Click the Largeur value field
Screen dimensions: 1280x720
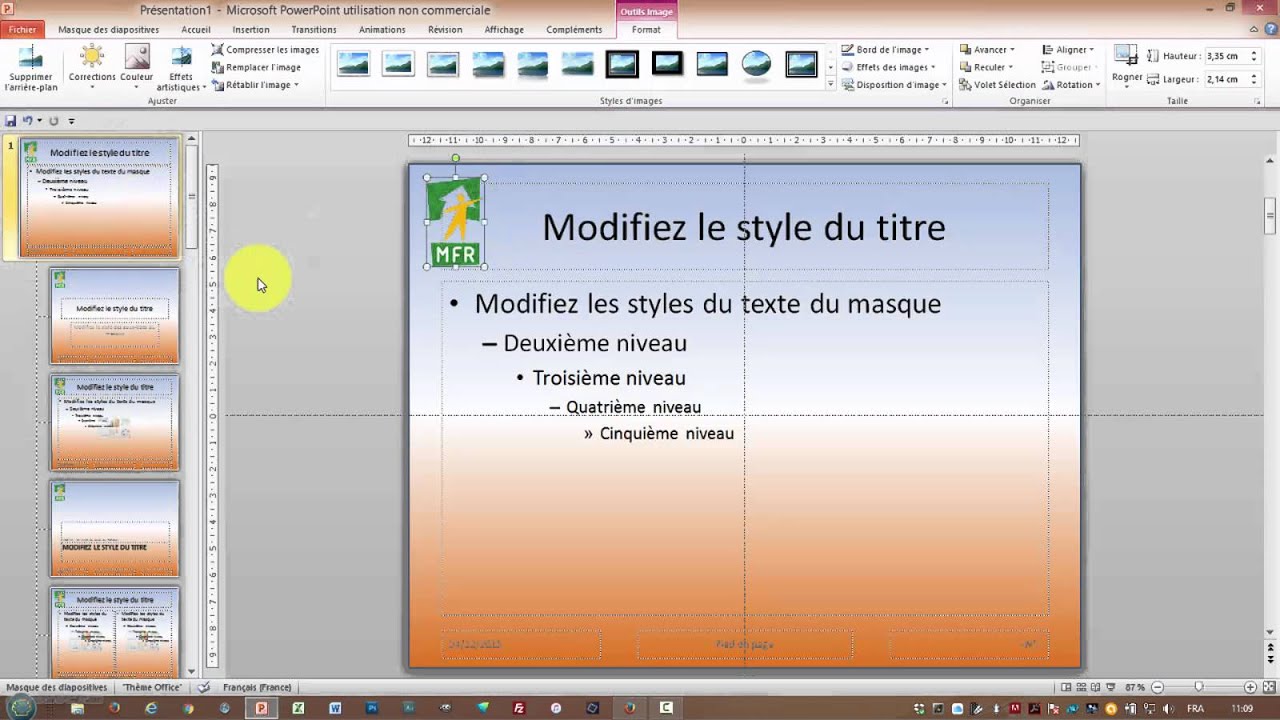pyautogui.click(x=1226, y=79)
